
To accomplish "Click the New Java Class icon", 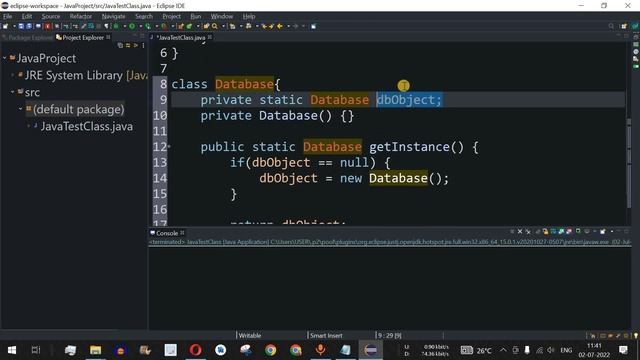I will (x=189, y=26).
